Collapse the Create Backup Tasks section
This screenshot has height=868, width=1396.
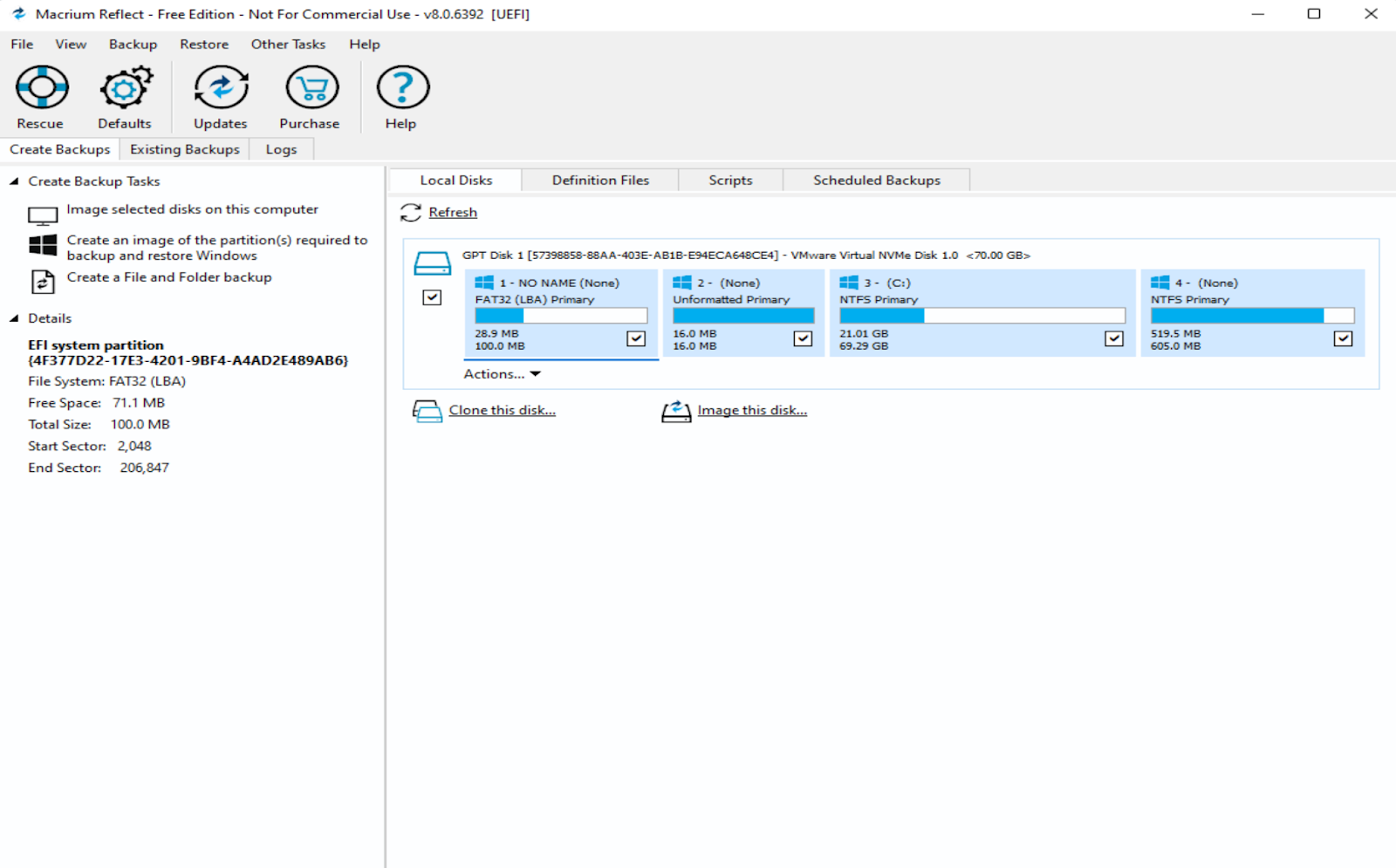pos(14,181)
